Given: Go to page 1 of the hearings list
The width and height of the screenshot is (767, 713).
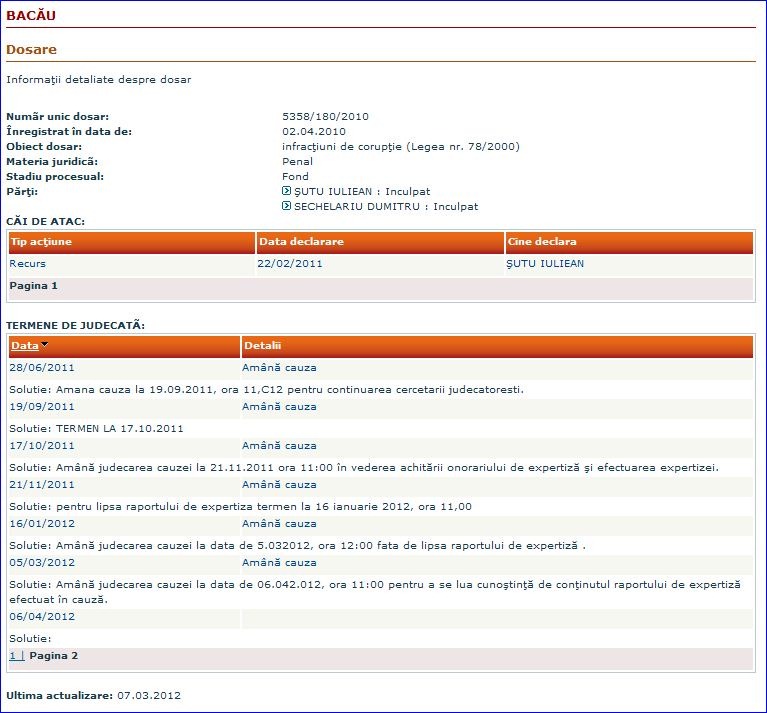Looking at the screenshot, I should click(12, 656).
